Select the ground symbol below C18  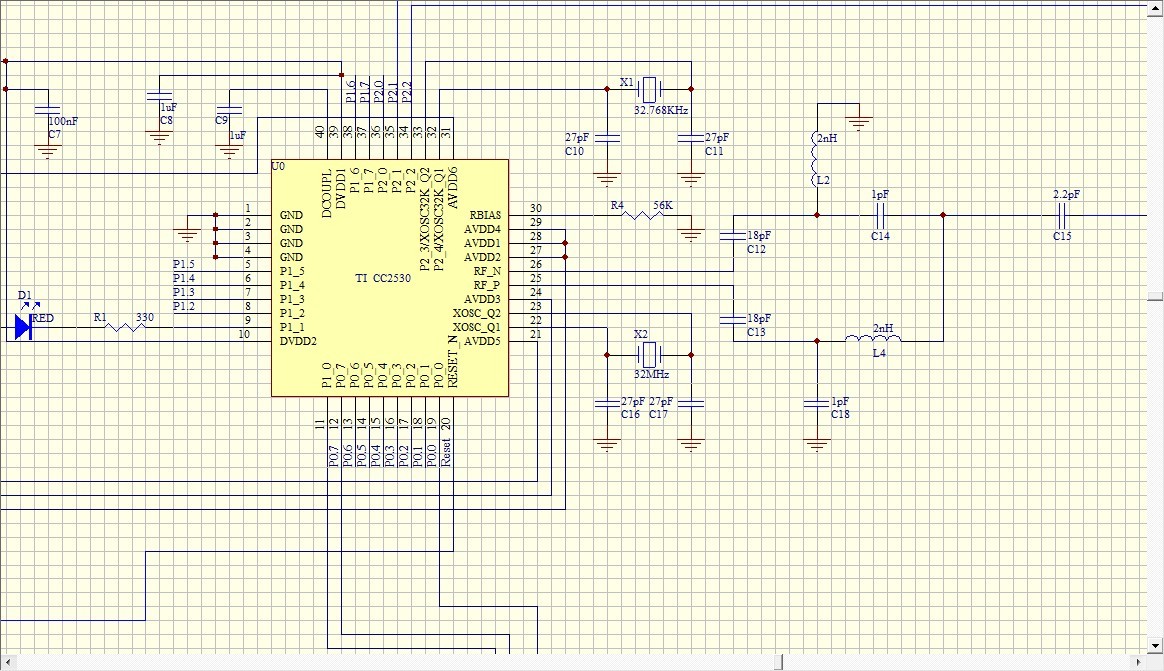(817, 445)
